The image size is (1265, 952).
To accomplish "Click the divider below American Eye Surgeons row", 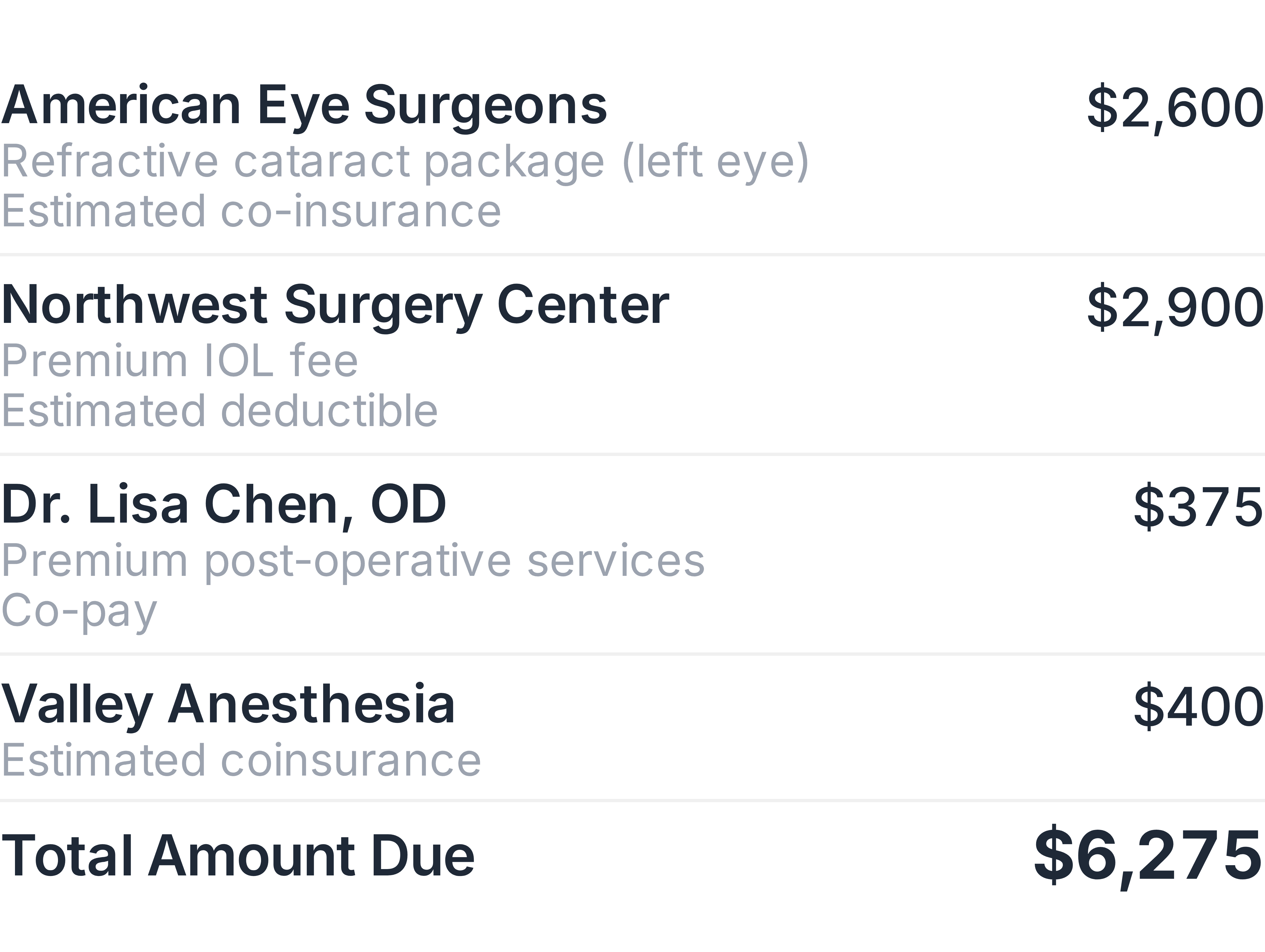I will (x=632, y=255).
